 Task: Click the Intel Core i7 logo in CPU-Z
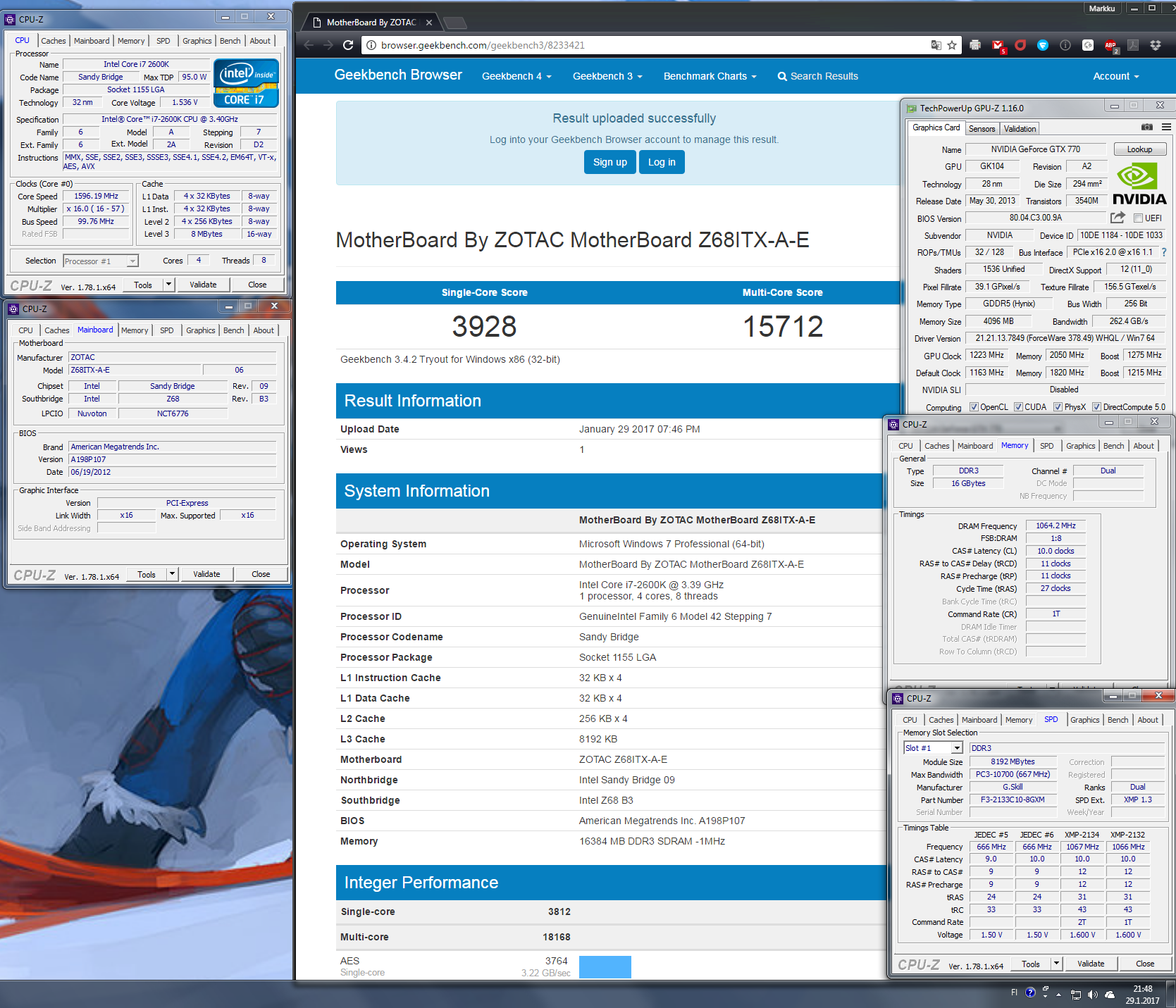(x=246, y=82)
